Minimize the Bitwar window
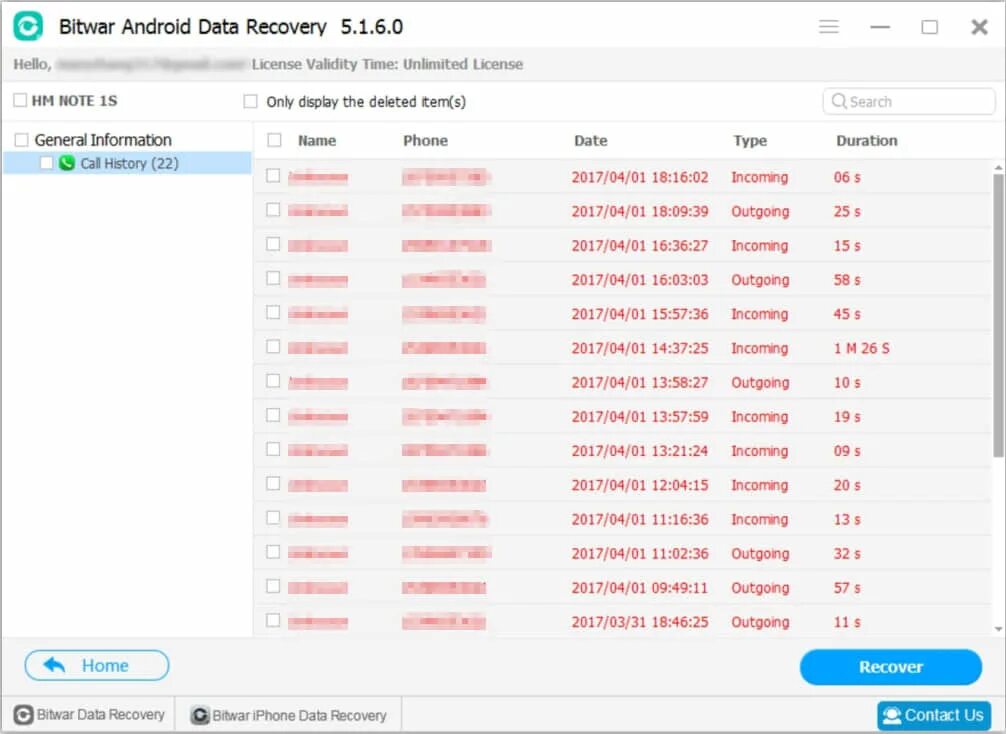This screenshot has height=734, width=1006. (x=880, y=27)
